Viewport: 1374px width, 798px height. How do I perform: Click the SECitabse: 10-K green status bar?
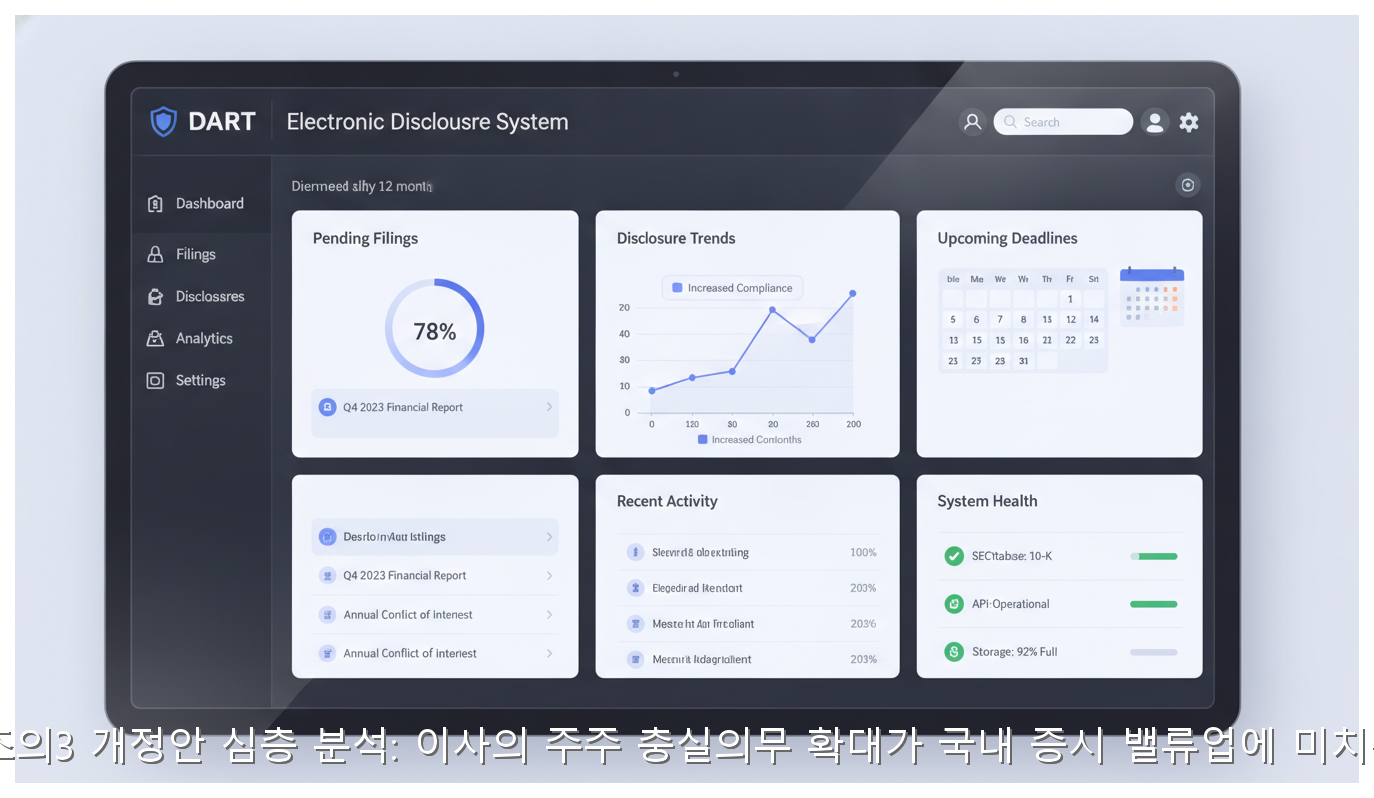[x=1154, y=556]
